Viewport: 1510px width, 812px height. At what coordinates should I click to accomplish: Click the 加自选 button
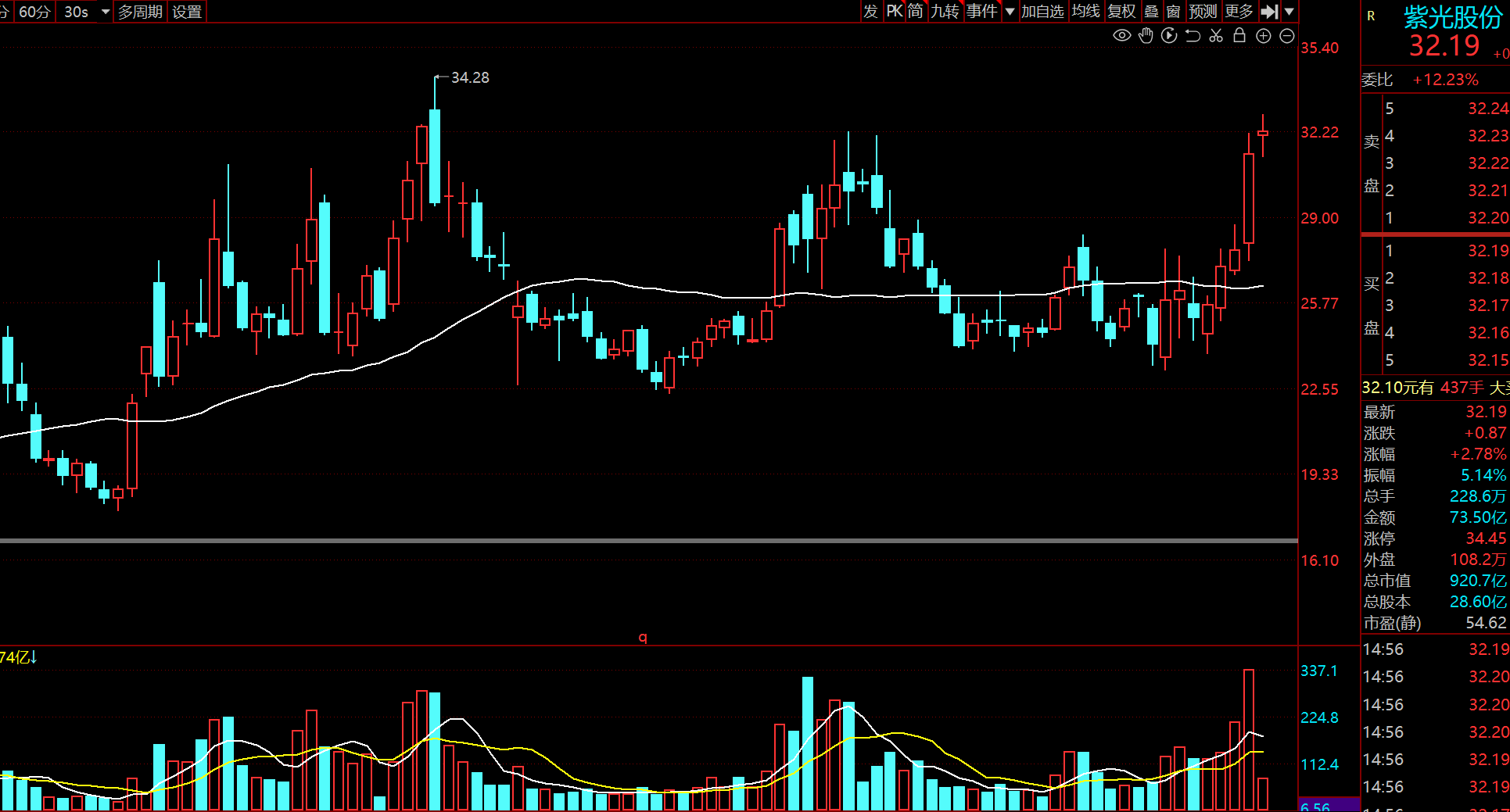[1042, 12]
